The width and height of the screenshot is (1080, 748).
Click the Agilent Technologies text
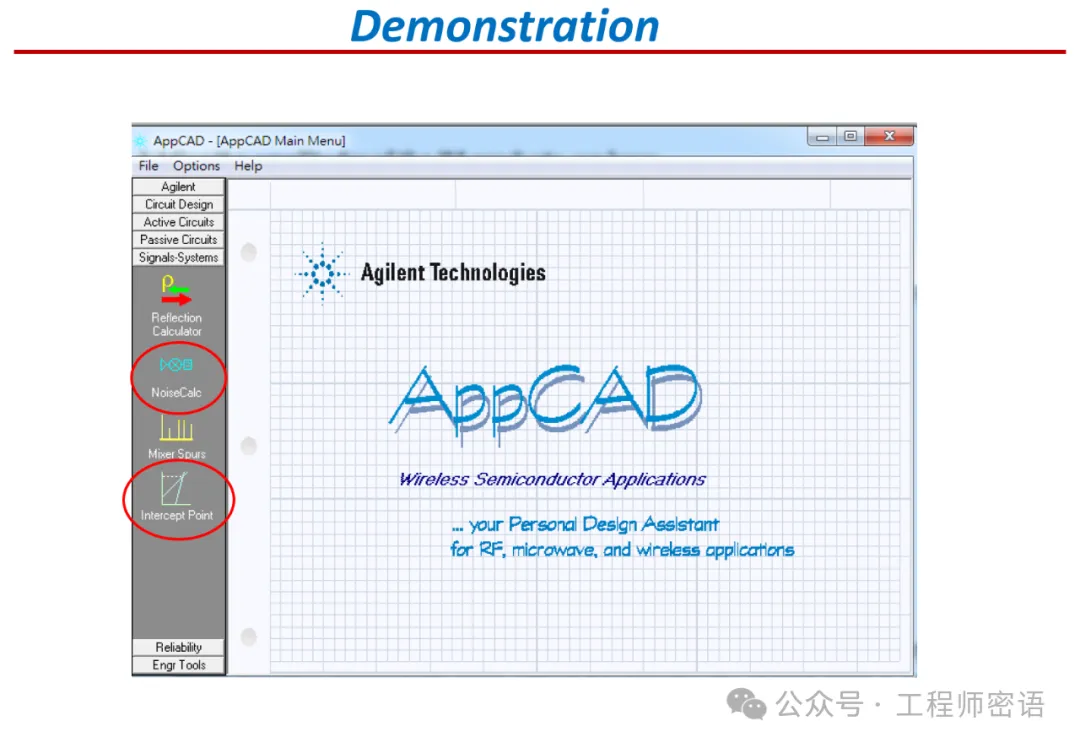(453, 273)
